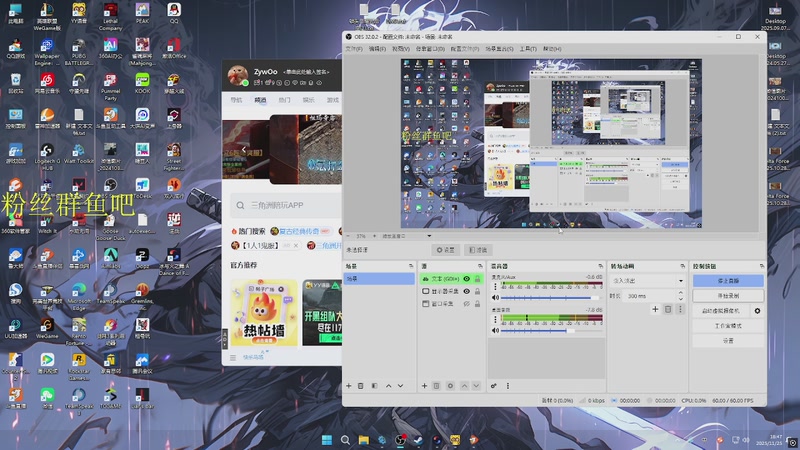This screenshot has width=800, height=450.
Task: Open the preview scaling dropdown
Action: click(x=407, y=236)
